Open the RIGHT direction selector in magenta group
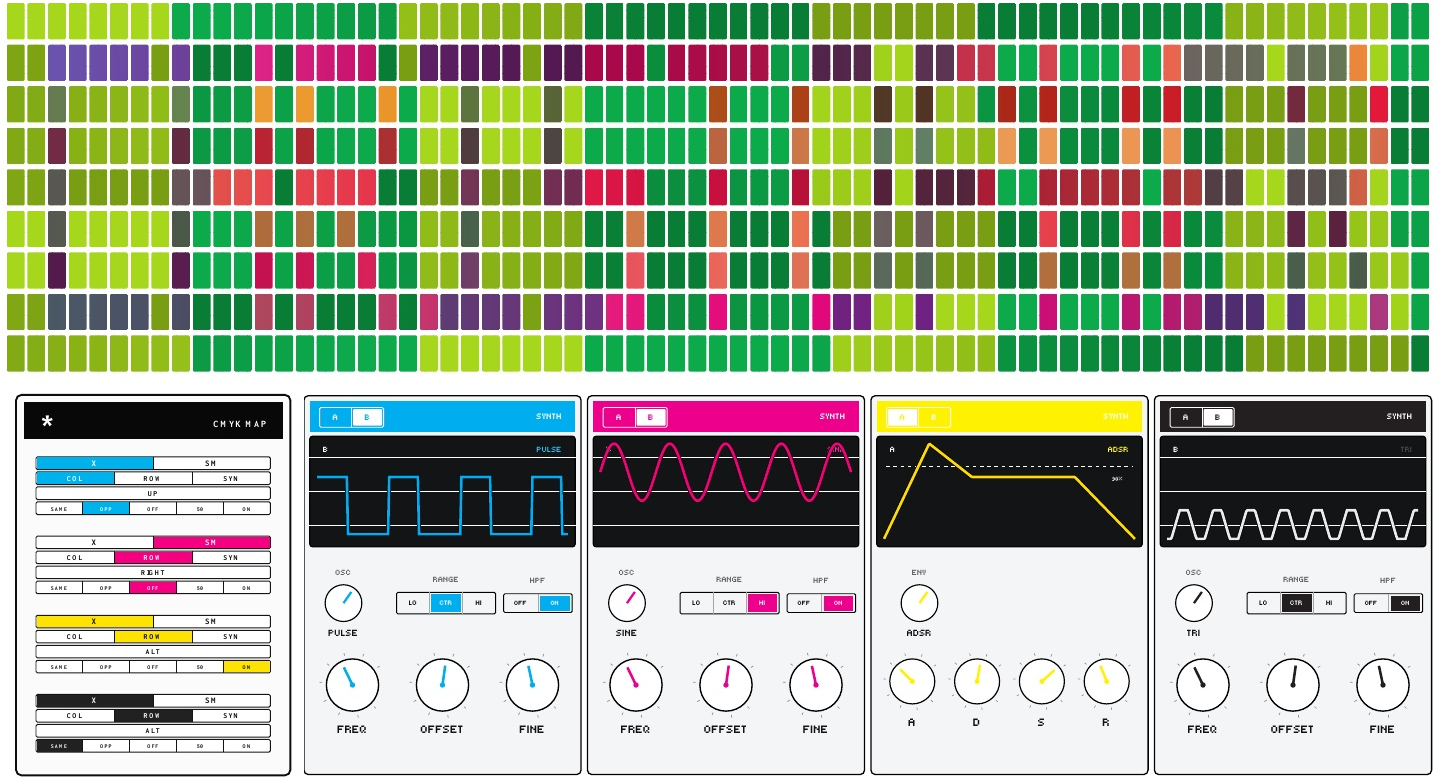 (x=153, y=572)
